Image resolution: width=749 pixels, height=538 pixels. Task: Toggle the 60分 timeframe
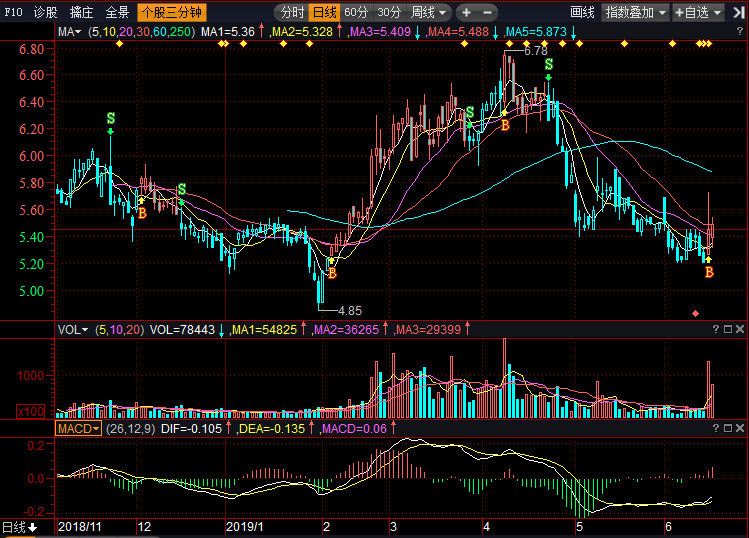point(355,13)
